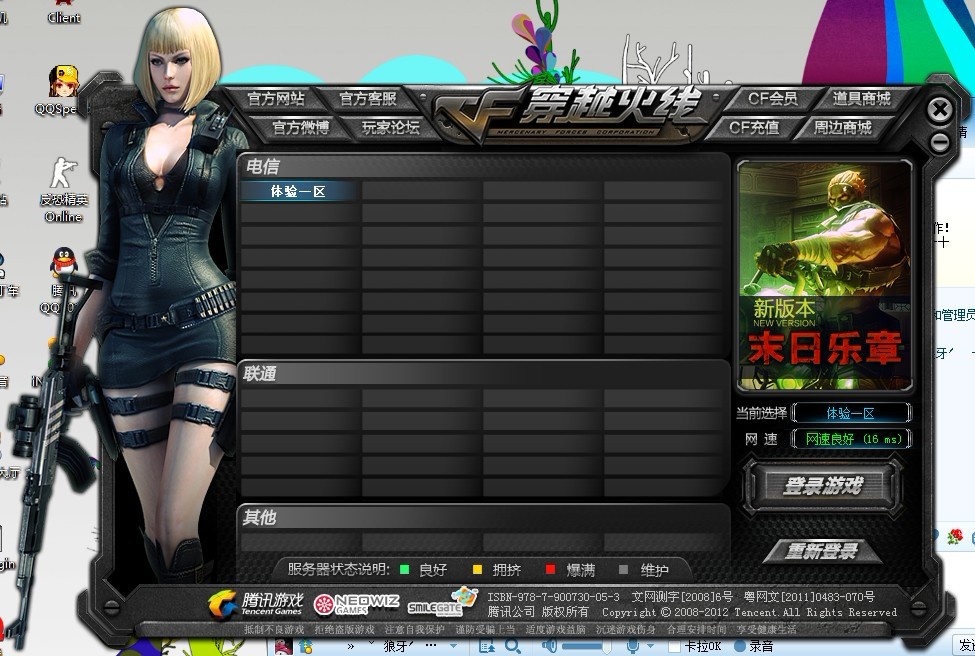Open the CF会员 membership page
This screenshot has width=975, height=656.
click(x=772, y=99)
